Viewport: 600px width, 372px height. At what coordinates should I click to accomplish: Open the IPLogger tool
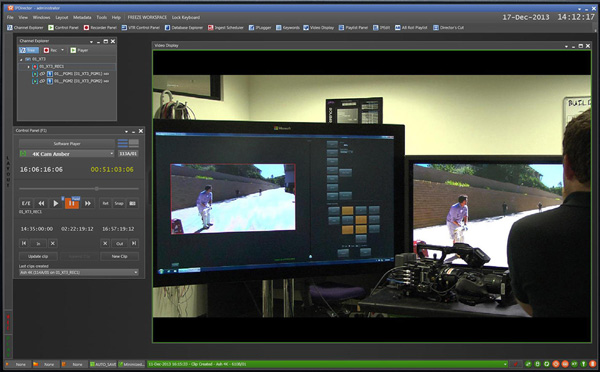(x=260, y=28)
